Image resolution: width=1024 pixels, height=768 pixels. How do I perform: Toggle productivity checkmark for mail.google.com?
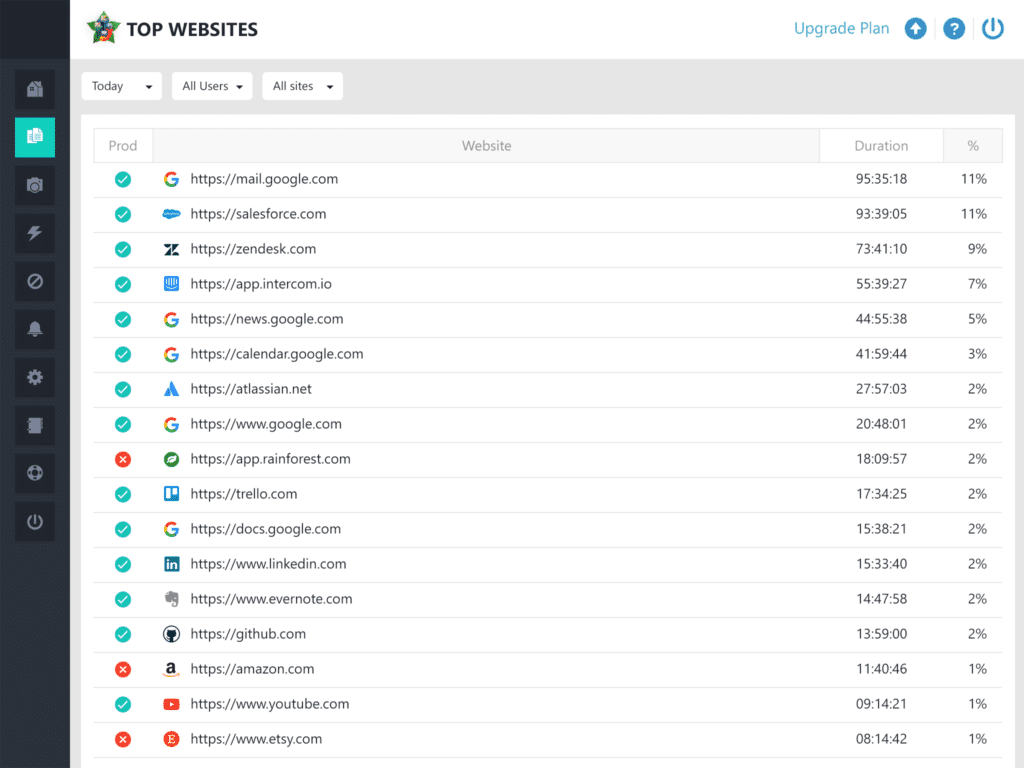pyautogui.click(x=123, y=179)
